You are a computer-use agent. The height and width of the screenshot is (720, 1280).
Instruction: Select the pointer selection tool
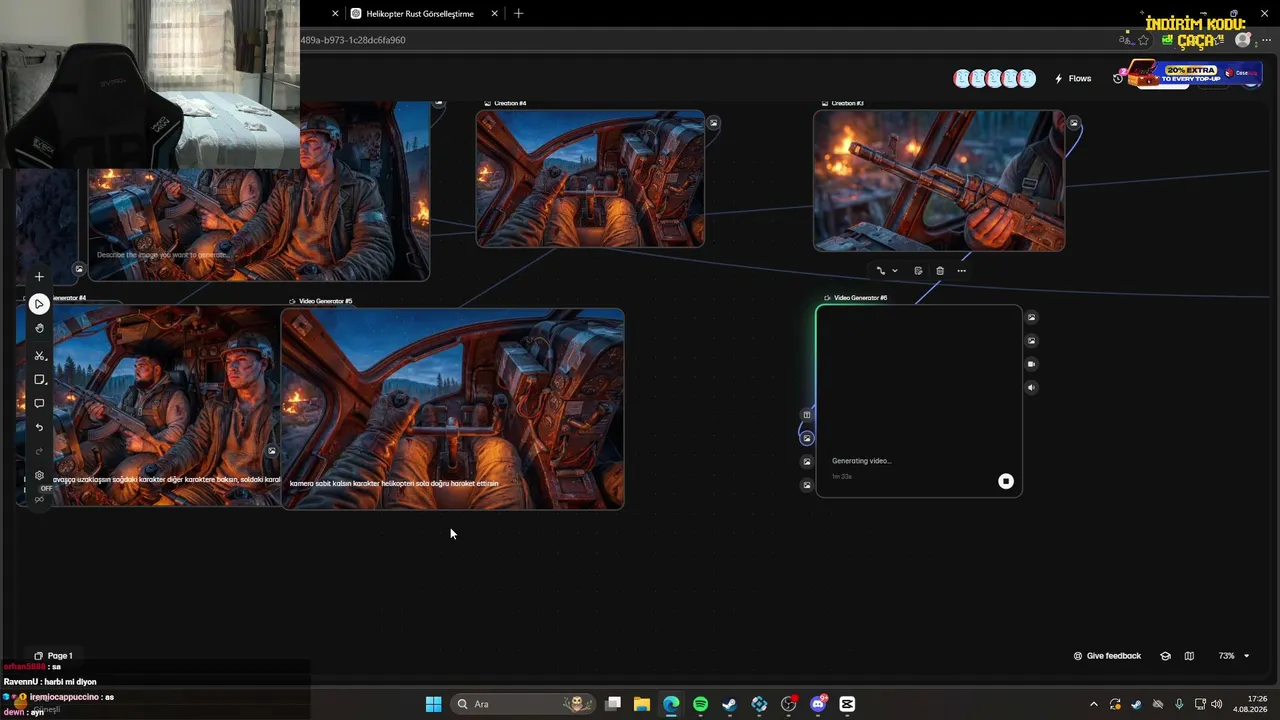coord(39,304)
